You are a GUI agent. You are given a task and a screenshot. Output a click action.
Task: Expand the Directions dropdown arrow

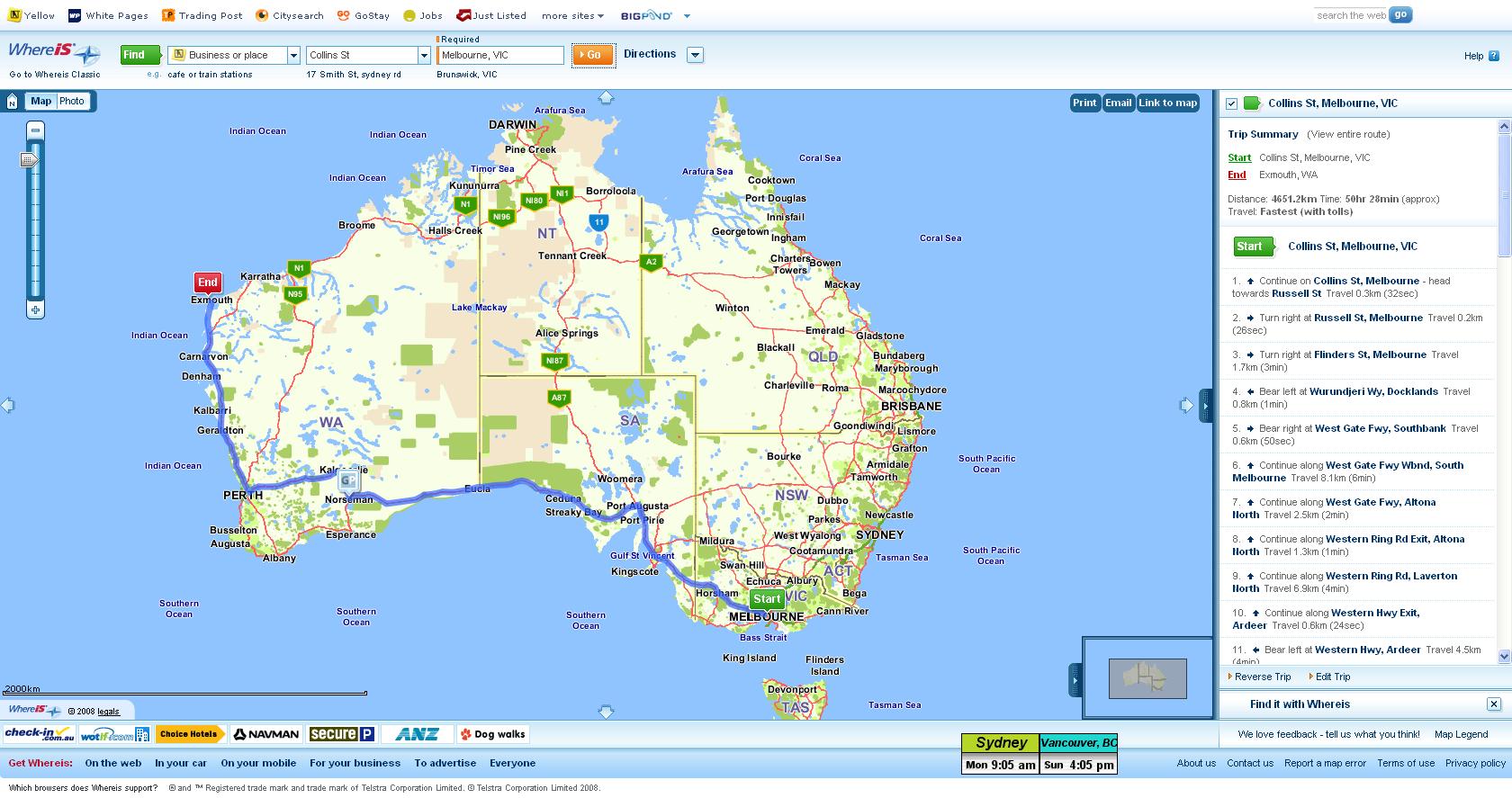click(695, 55)
